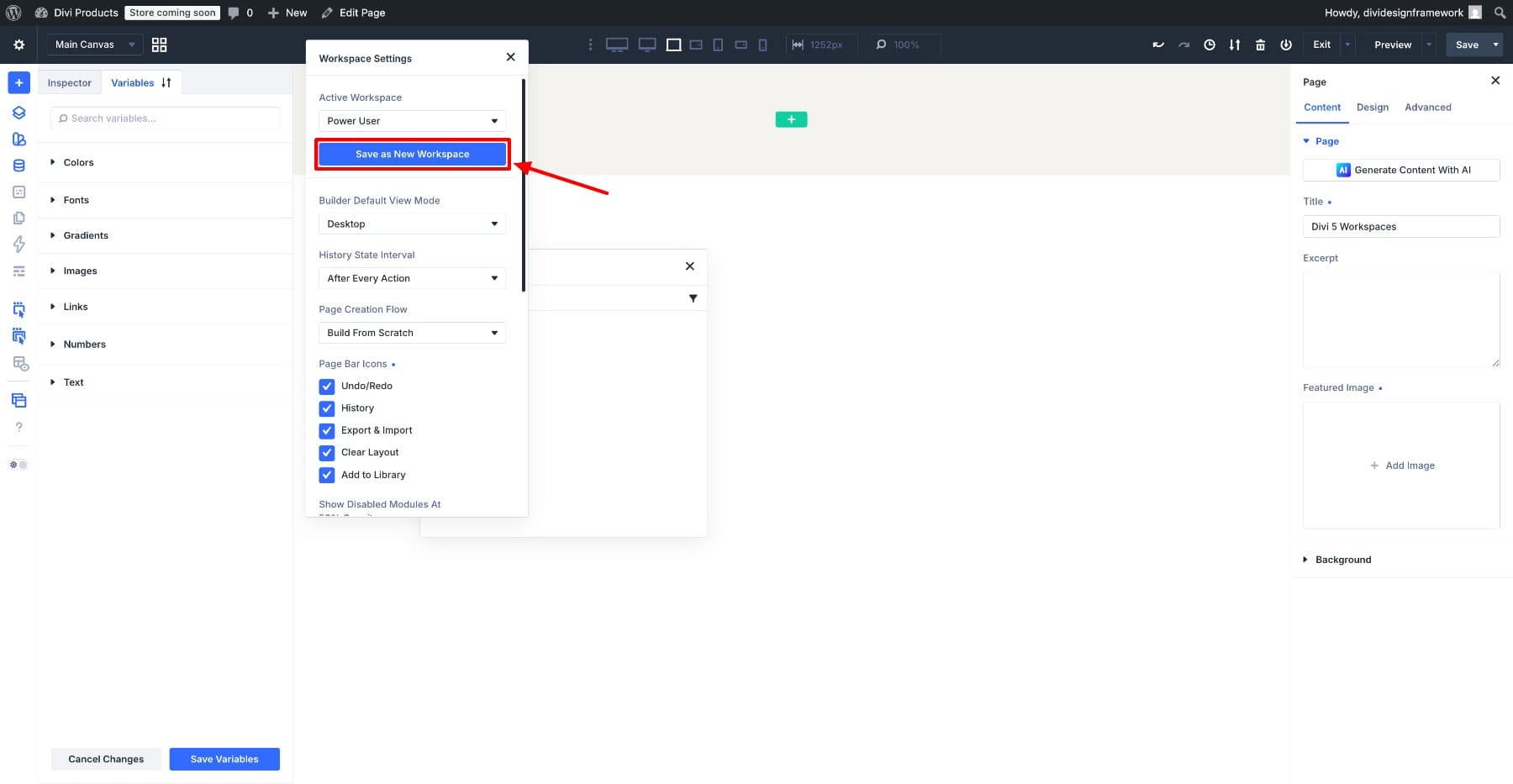Viewport: 1513px width, 784px height.
Task: Click the green add section plus button
Action: [x=791, y=119]
